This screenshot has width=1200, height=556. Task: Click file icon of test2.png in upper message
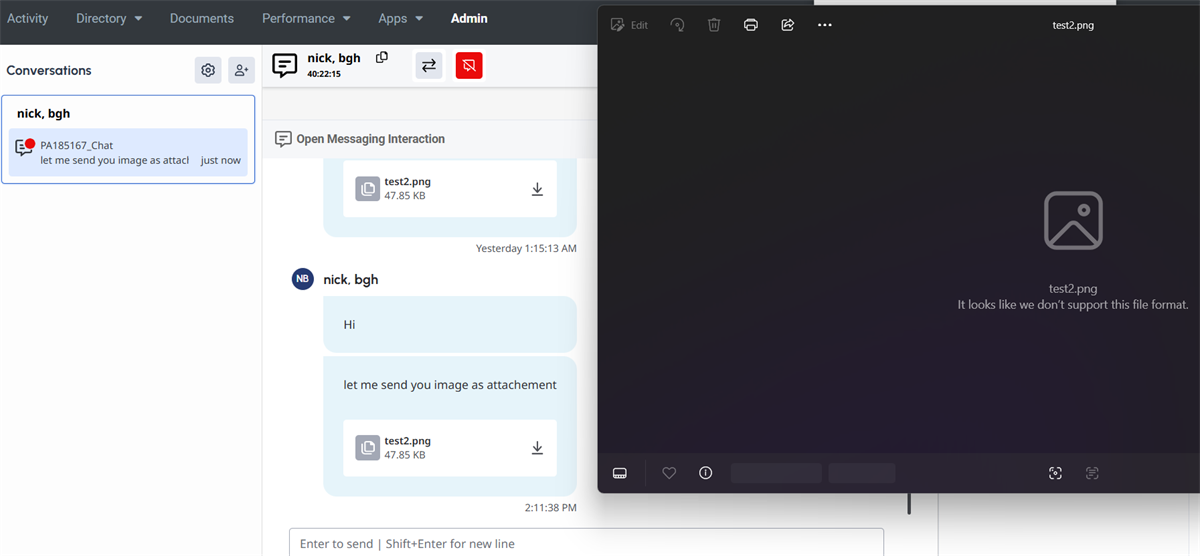tap(367, 189)
